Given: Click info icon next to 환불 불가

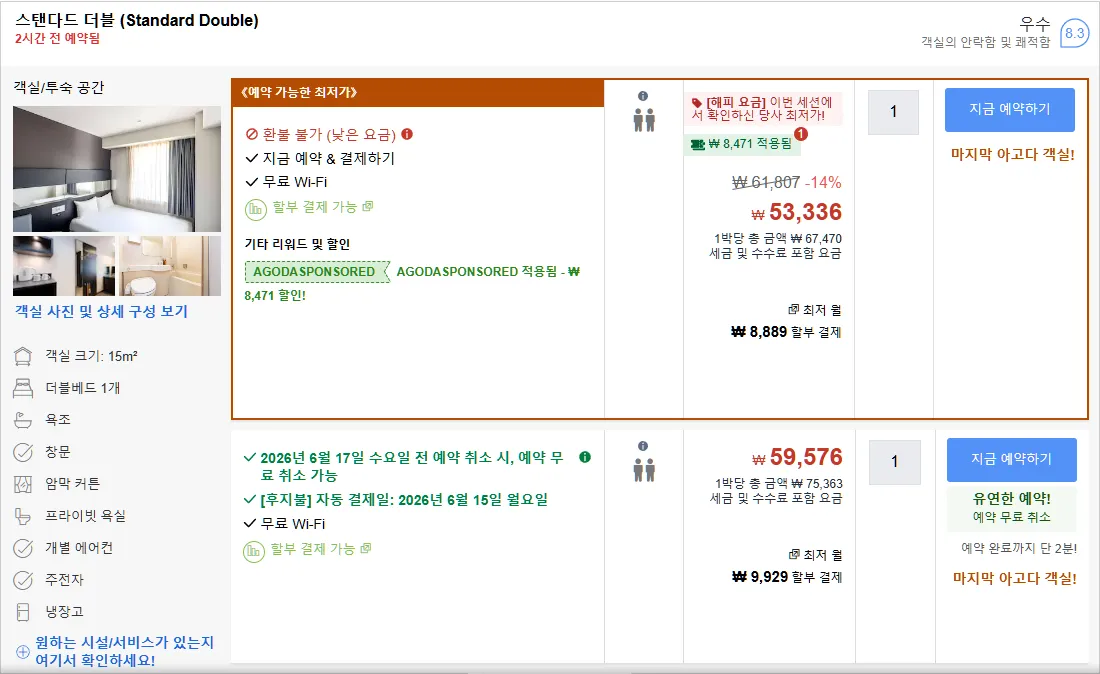Looking at the screenshot, I should pos(407,134).
